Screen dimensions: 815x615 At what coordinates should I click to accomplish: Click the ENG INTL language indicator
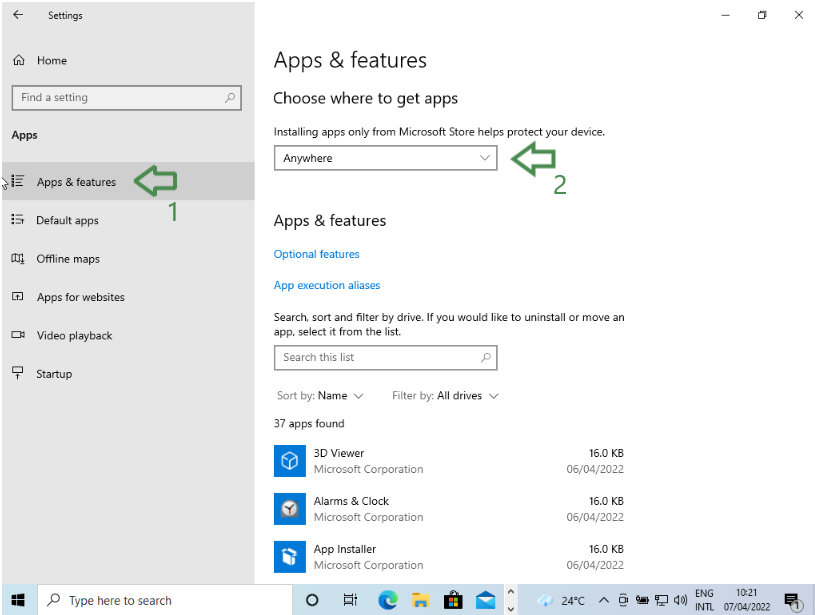point(704,600)
